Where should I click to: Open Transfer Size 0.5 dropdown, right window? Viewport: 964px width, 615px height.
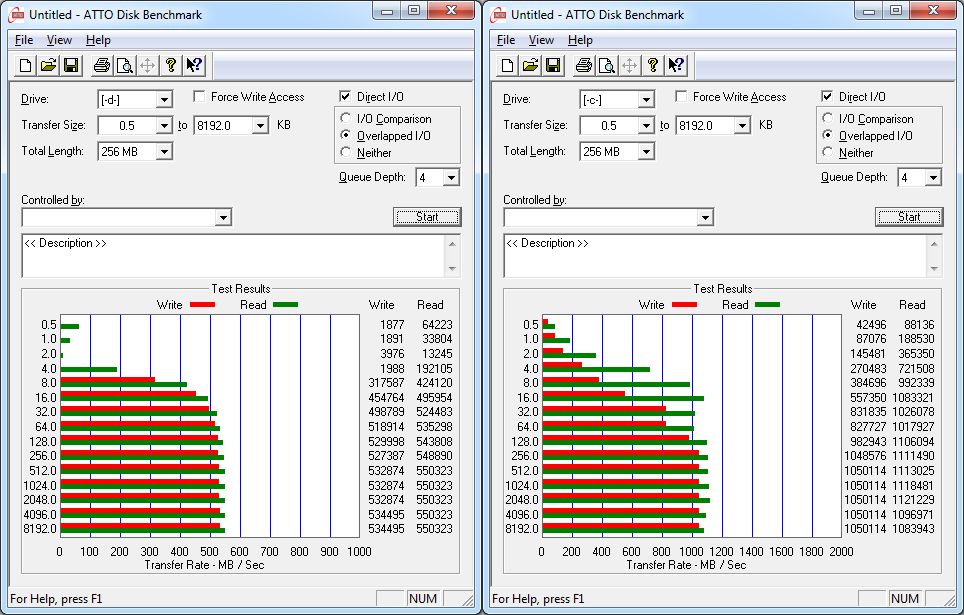coord(646,125)
